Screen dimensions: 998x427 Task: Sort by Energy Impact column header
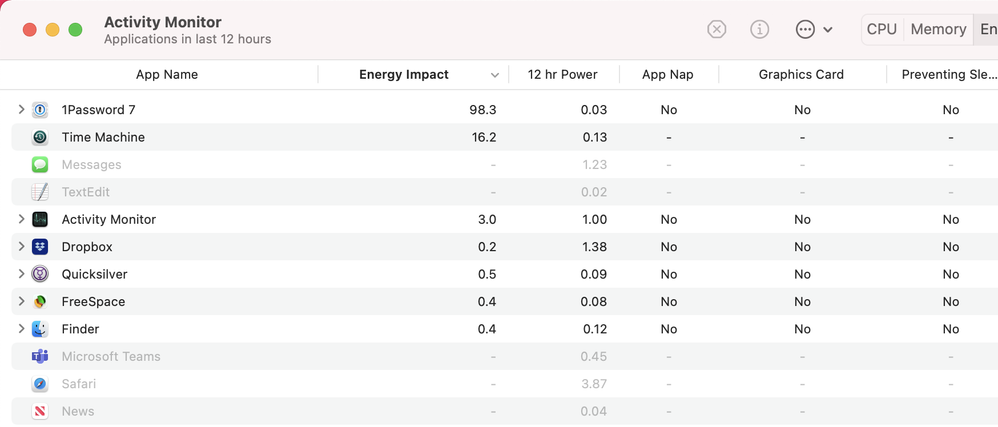tap(404, 75)
